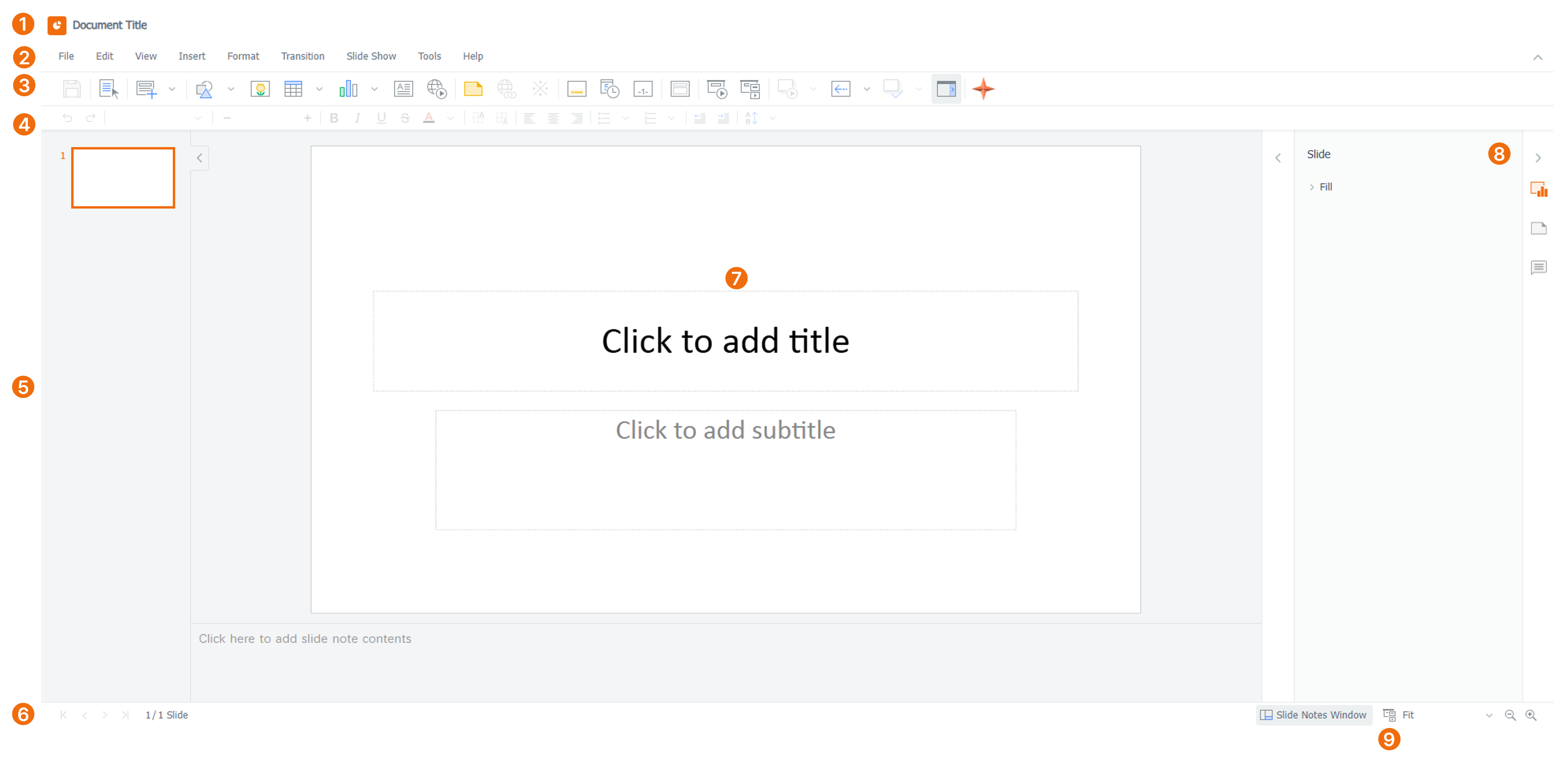Open the View menu

click(x=145, y=56)
